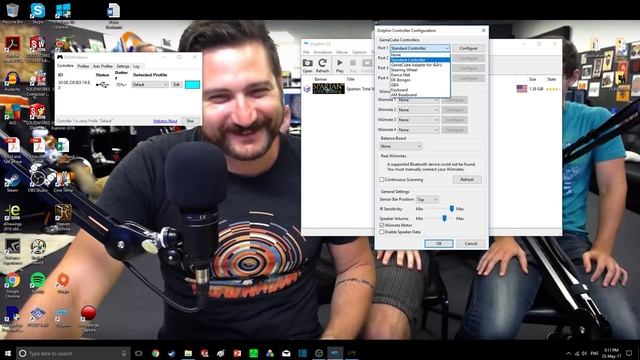Open the Port 1 controller dropdown

(x=420, y=48)
